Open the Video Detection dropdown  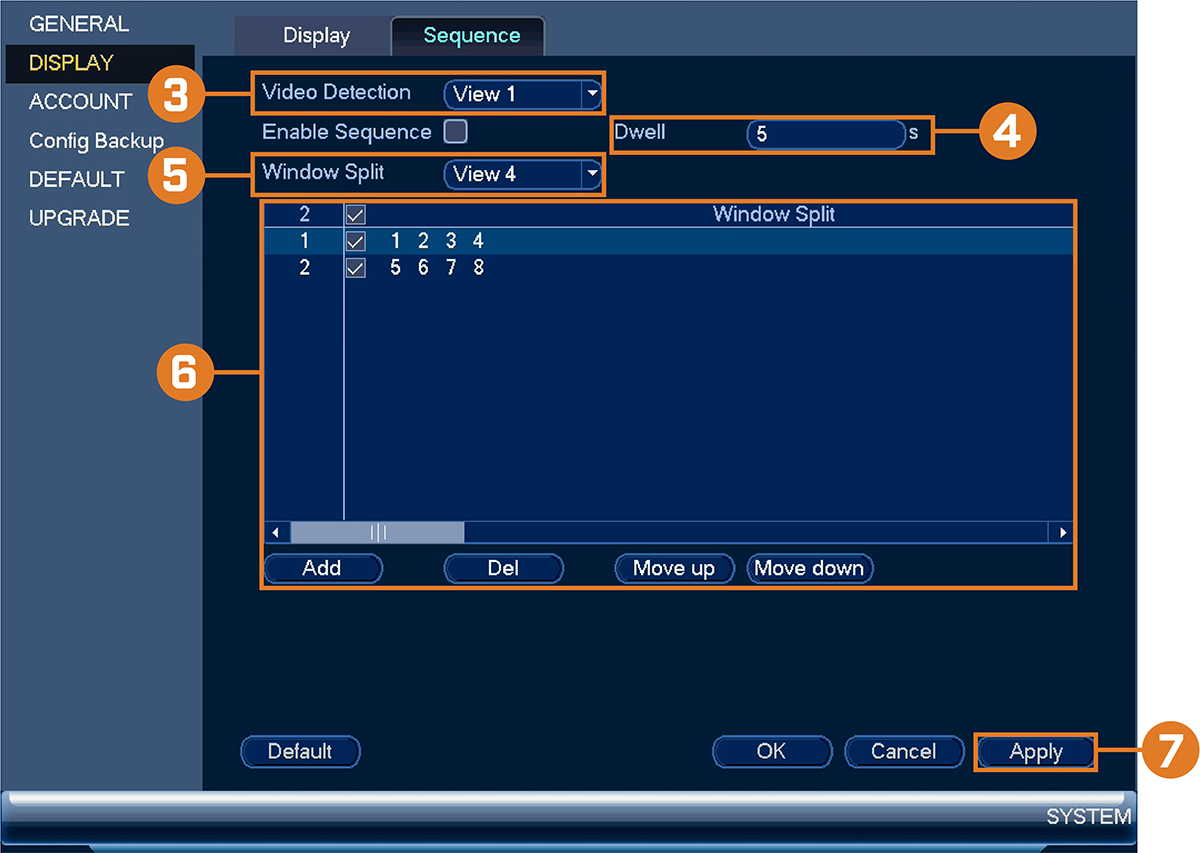[522, 94]
